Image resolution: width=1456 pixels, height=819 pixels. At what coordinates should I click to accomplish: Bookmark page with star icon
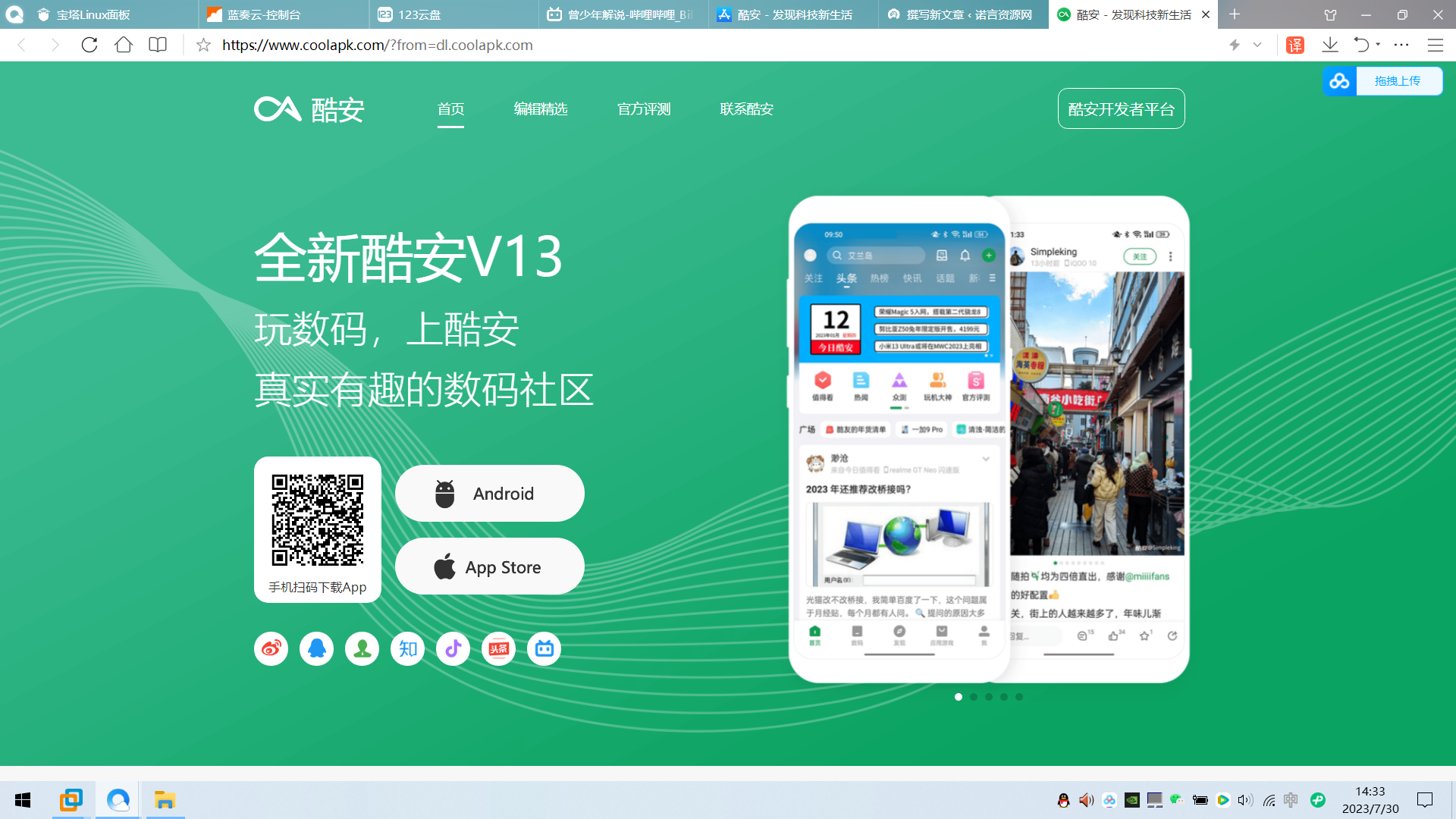(203, 45)
